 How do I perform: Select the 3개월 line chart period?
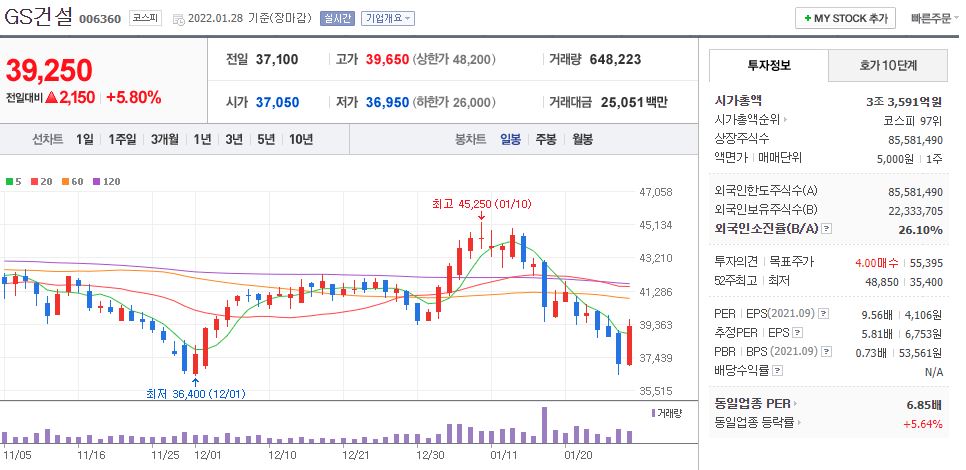164,139
